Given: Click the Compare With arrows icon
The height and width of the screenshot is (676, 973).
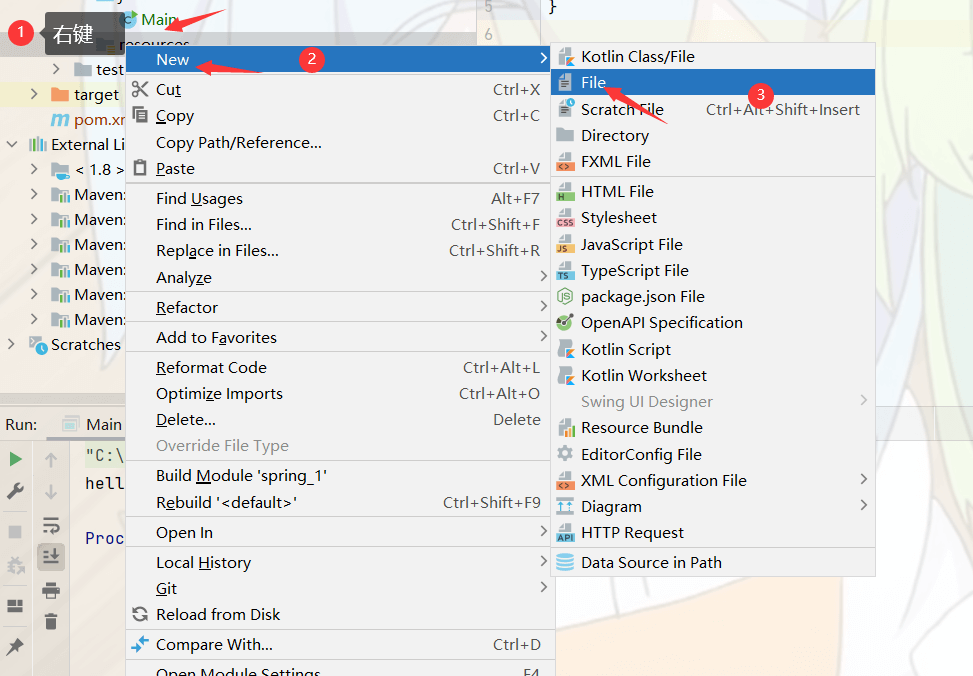Looking at the screenshot, I should tap(140, 644).
